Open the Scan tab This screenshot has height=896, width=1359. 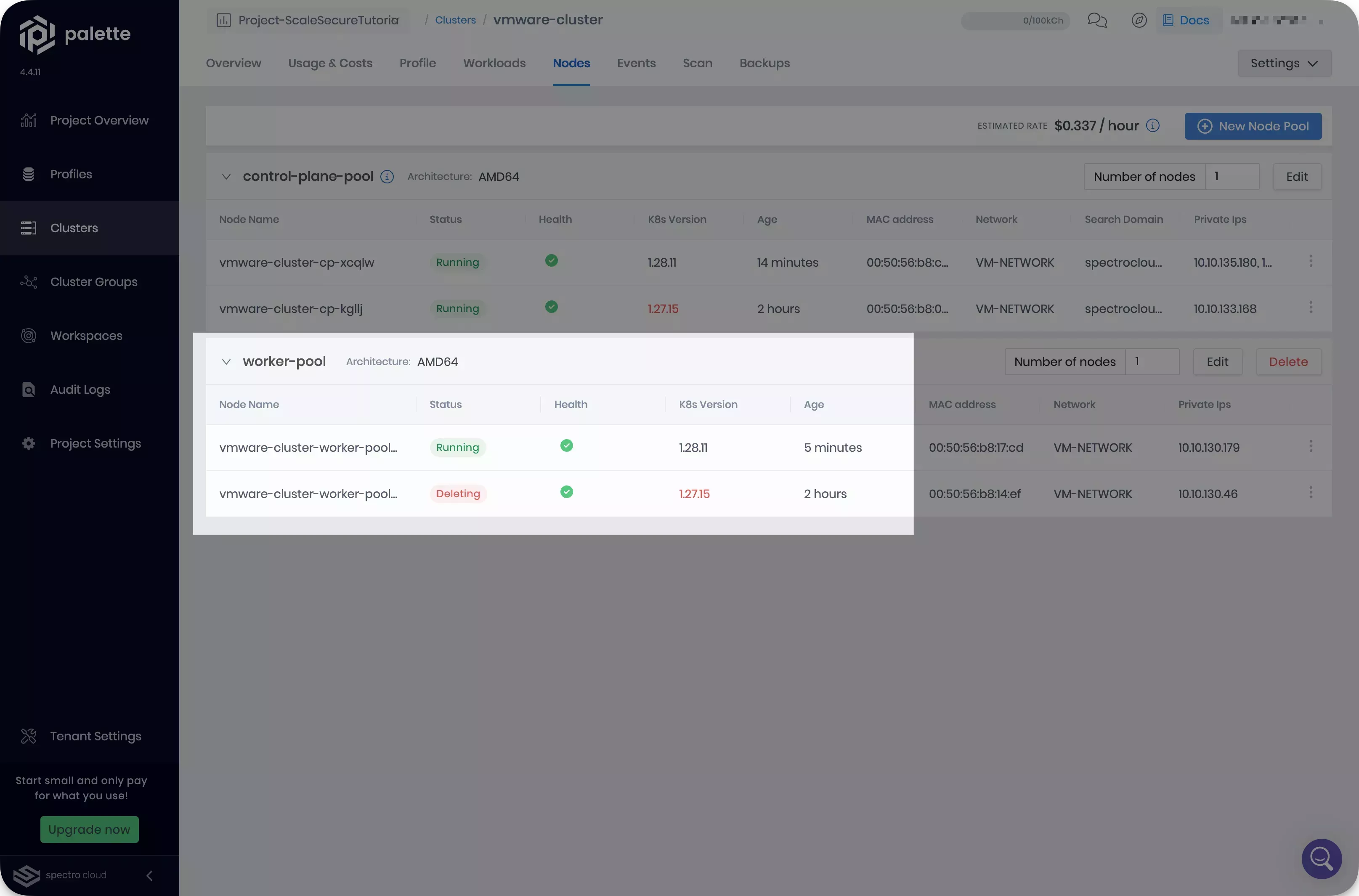pyautogui.click(x=697, y=64)
